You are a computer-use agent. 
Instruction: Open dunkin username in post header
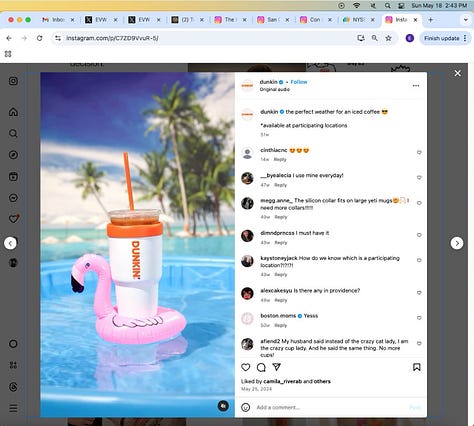click(269, 82)
